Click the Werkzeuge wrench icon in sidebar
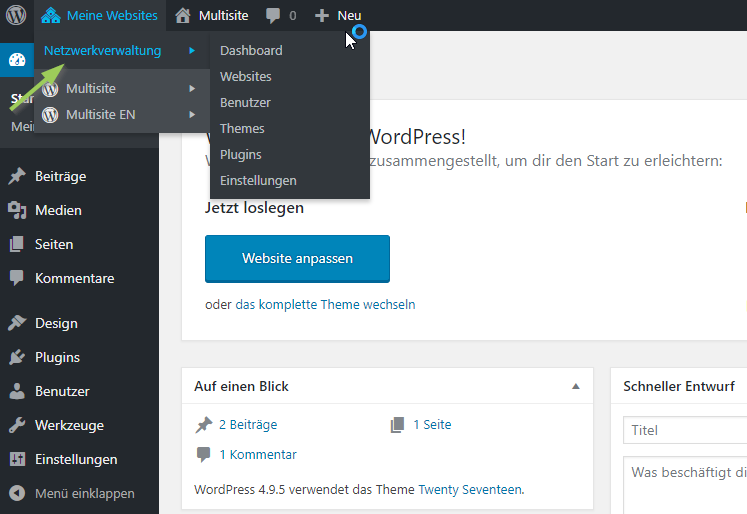747x514 pixels. [x=17, y=425]
